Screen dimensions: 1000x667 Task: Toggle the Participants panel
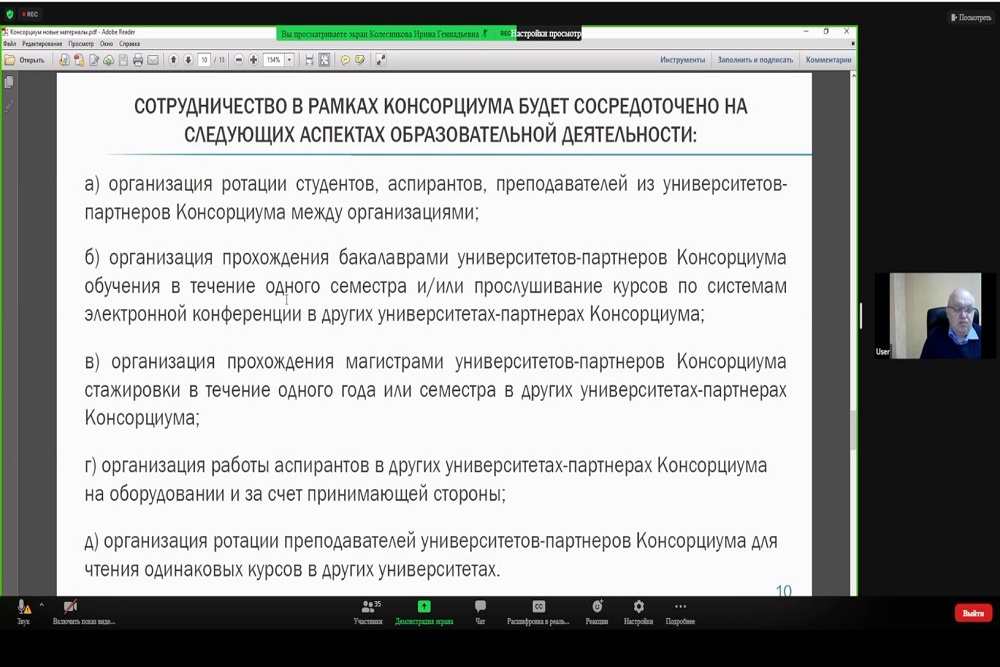point(368,611)
